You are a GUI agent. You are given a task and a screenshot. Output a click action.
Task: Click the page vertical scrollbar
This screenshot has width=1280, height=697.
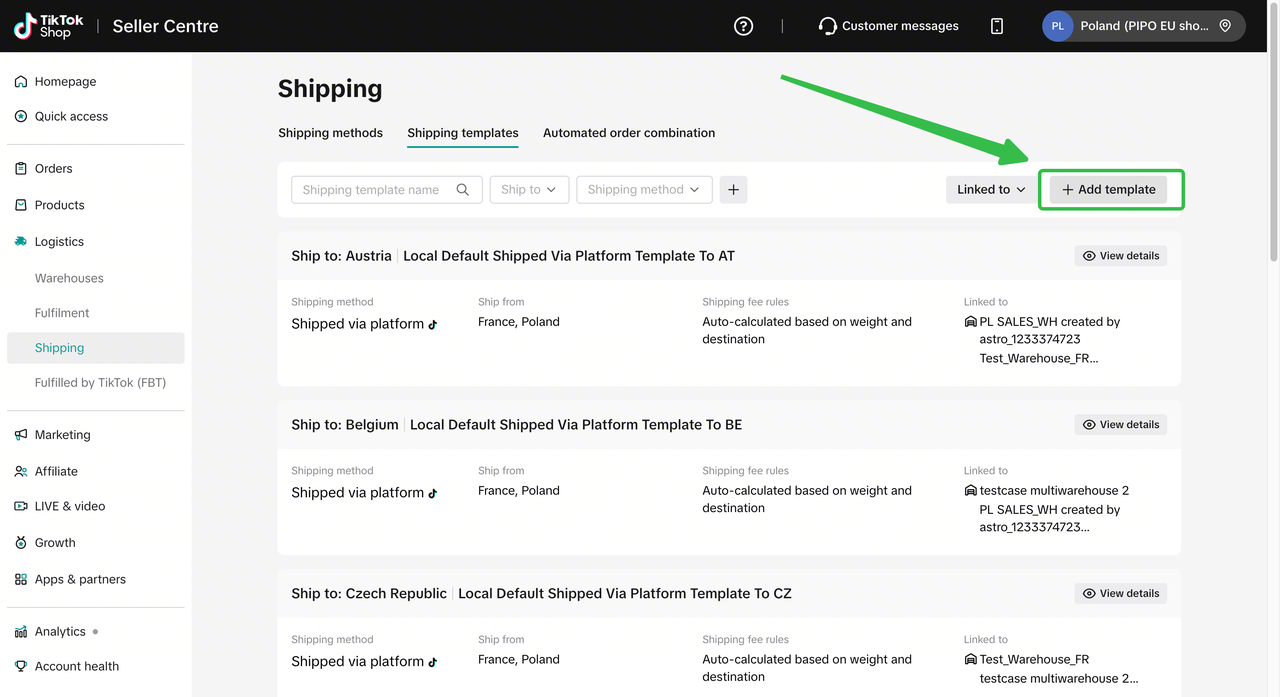[x=1273, y=130]
